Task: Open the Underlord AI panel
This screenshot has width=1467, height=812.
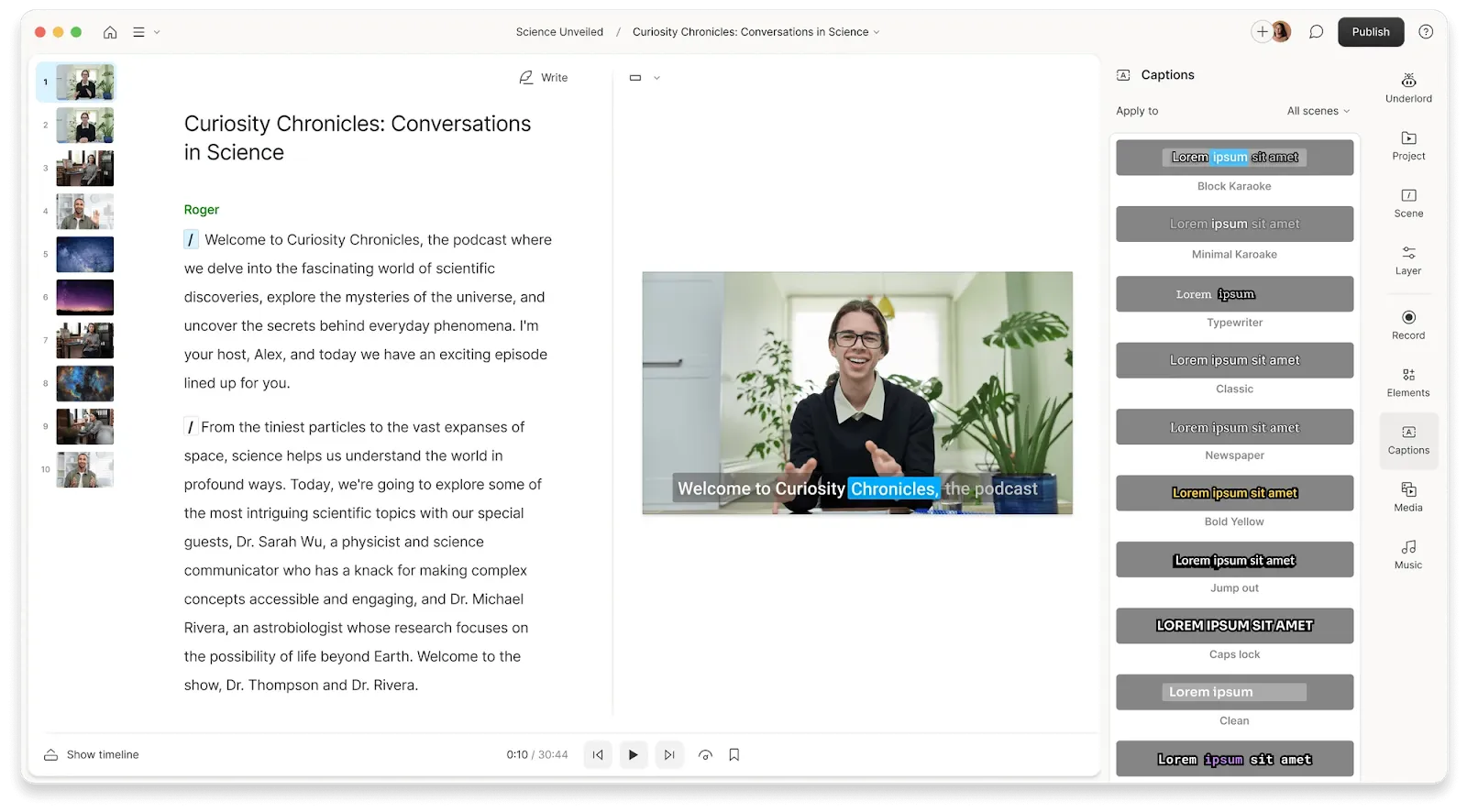Action: (1408, 88)
